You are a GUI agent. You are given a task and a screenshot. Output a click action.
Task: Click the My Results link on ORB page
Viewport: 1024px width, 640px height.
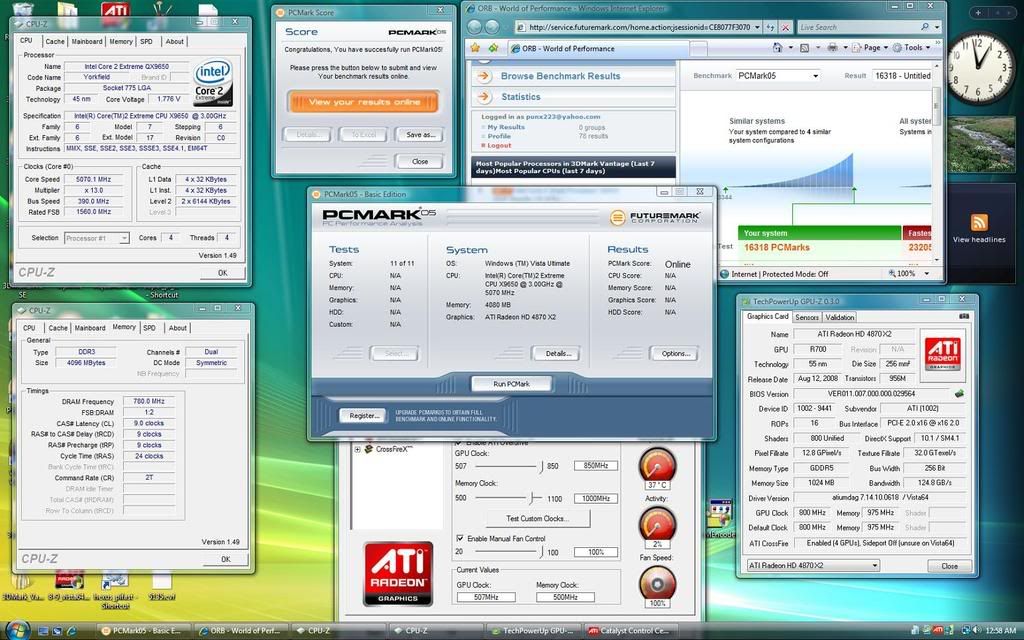[505, 127]
